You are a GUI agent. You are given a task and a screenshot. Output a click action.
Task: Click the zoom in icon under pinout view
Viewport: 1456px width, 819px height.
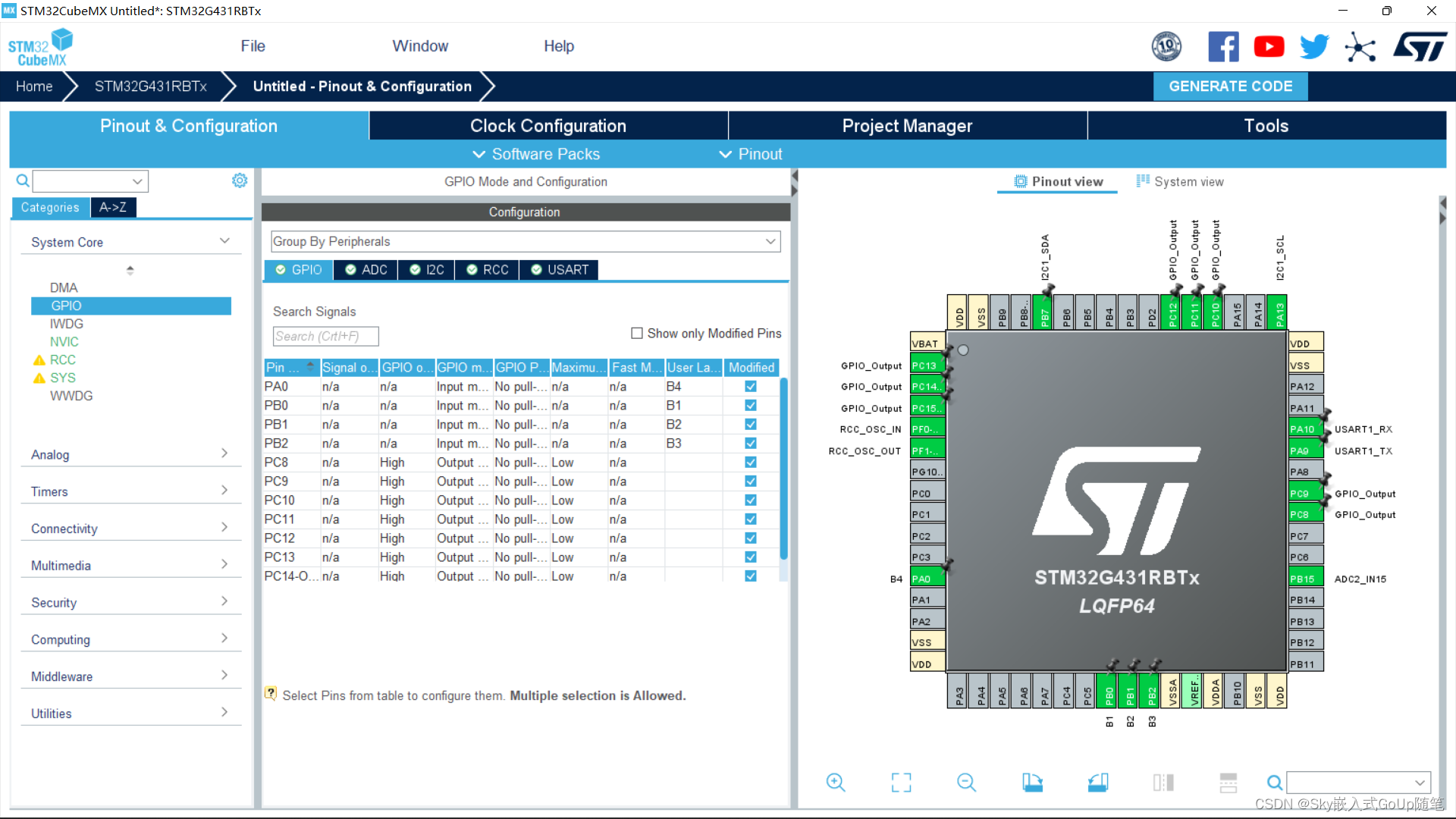[836, 783]
